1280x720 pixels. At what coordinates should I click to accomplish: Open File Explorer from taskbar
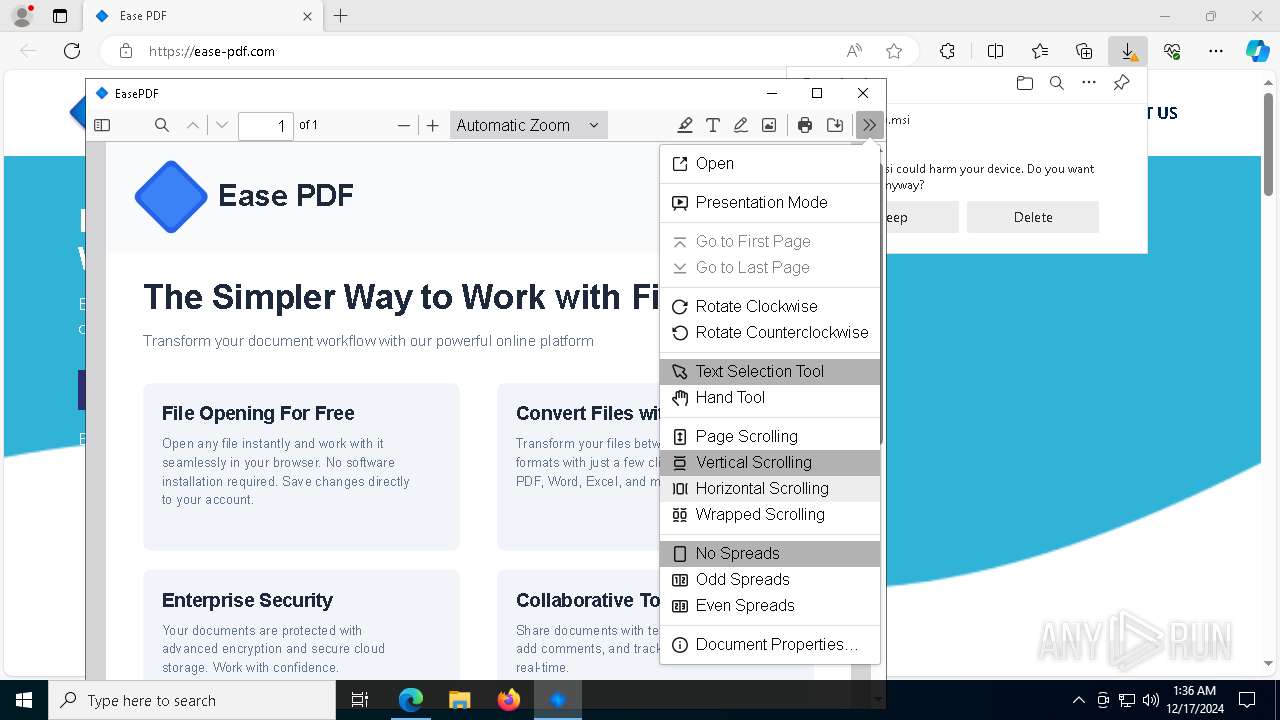pos(459,700)
